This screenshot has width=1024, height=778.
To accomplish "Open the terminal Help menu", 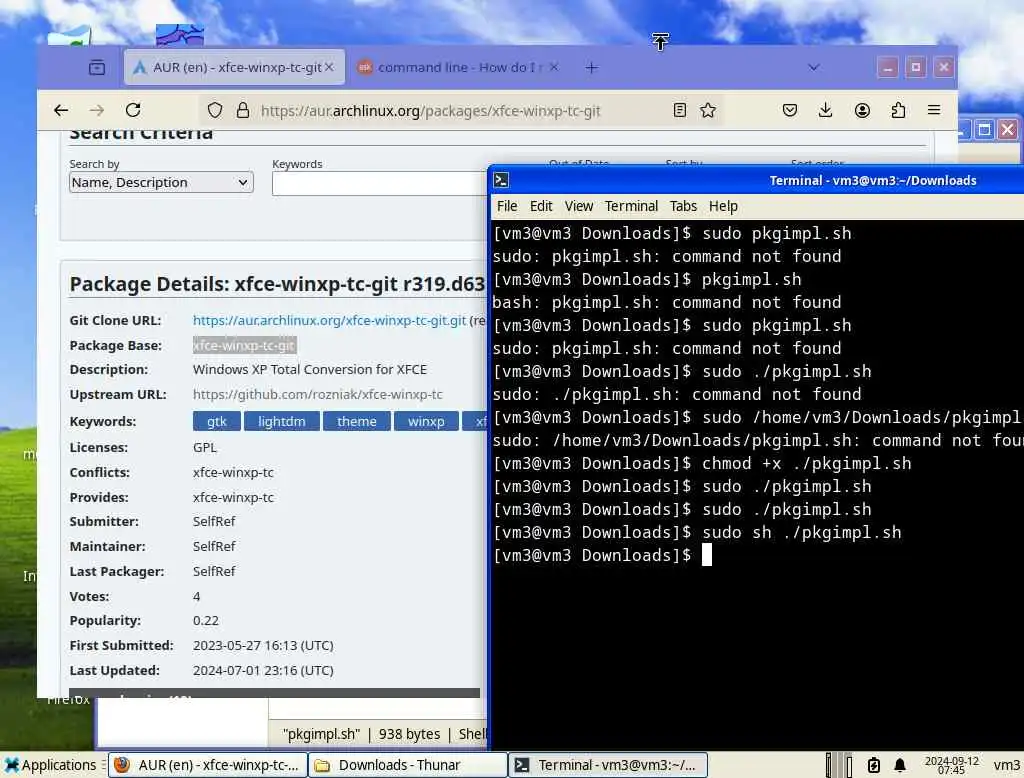I will 723,206.
